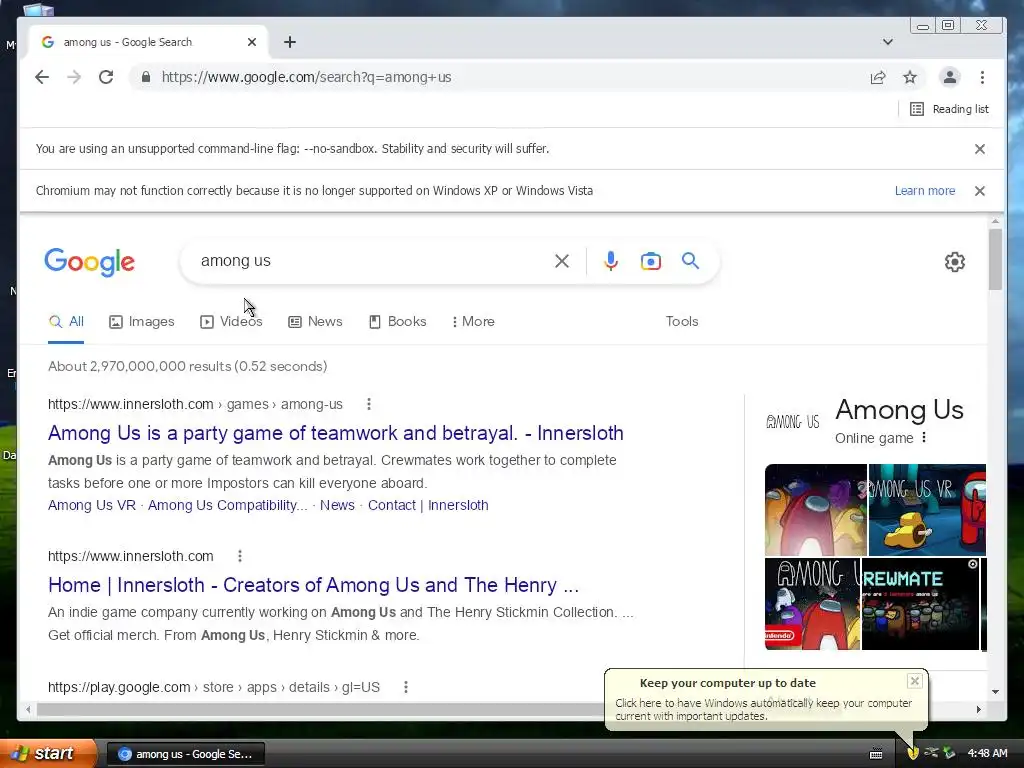This screenshot has width=1024, height=768.
Task: Expand the More search categories menu
Action: click(x=473, y=321)
